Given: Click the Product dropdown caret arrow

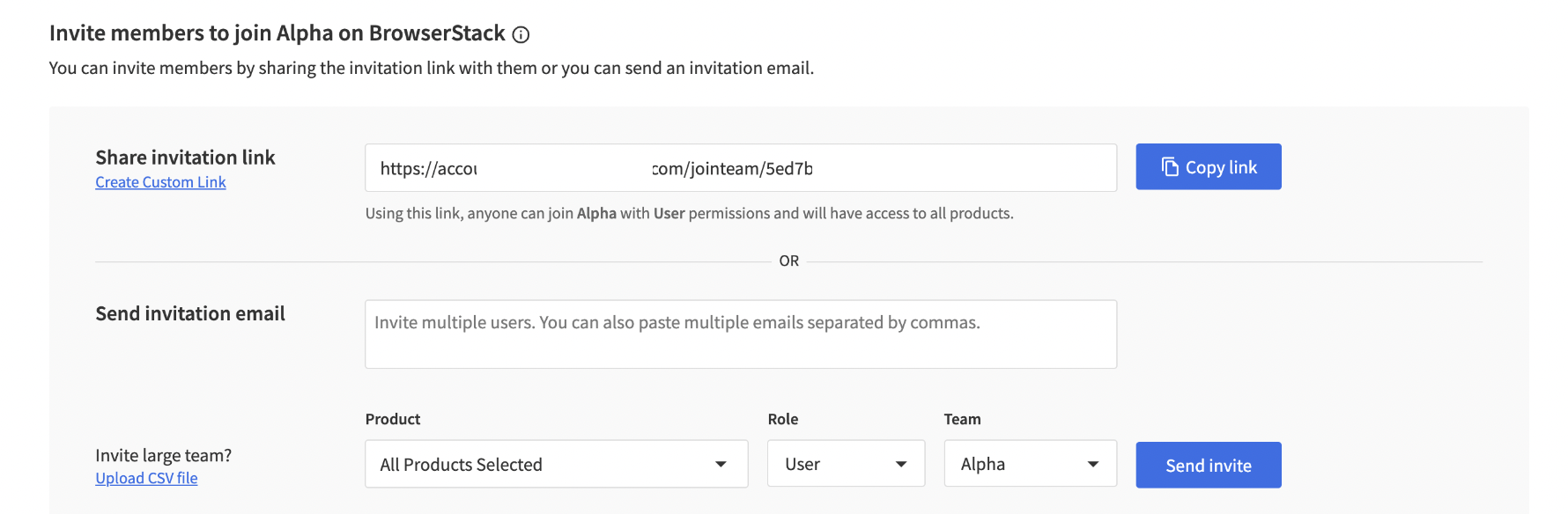Looking at the screenshot, I should pos(721,465).
